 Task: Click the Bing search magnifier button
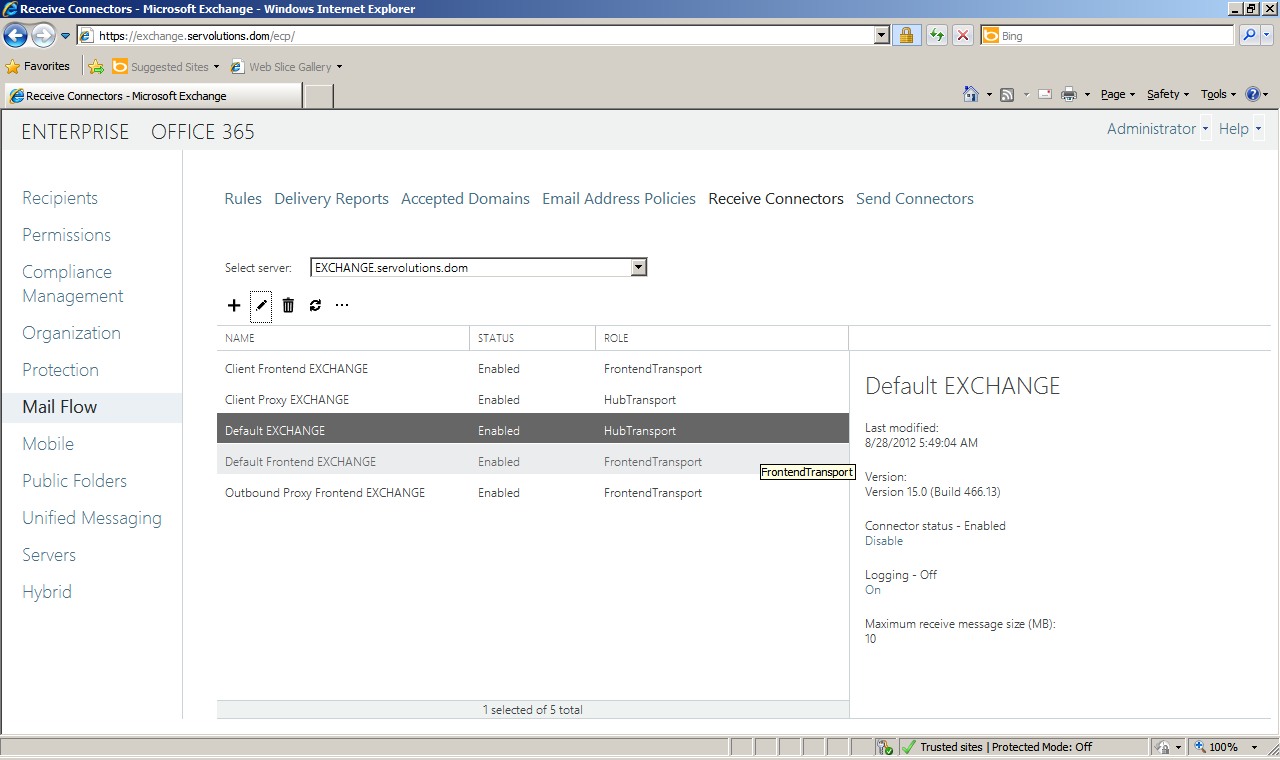pyautogui.click(x=1249, y=35)
